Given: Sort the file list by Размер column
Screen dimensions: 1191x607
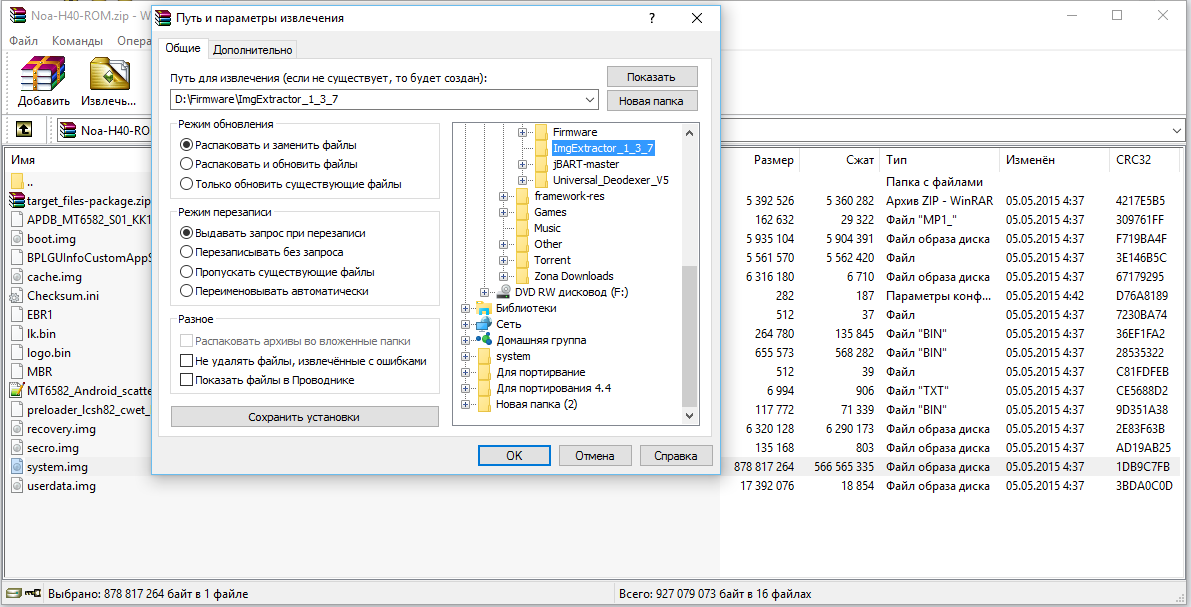Looking at the screenshot, I should pyautogui.click(x=774, y=160).
